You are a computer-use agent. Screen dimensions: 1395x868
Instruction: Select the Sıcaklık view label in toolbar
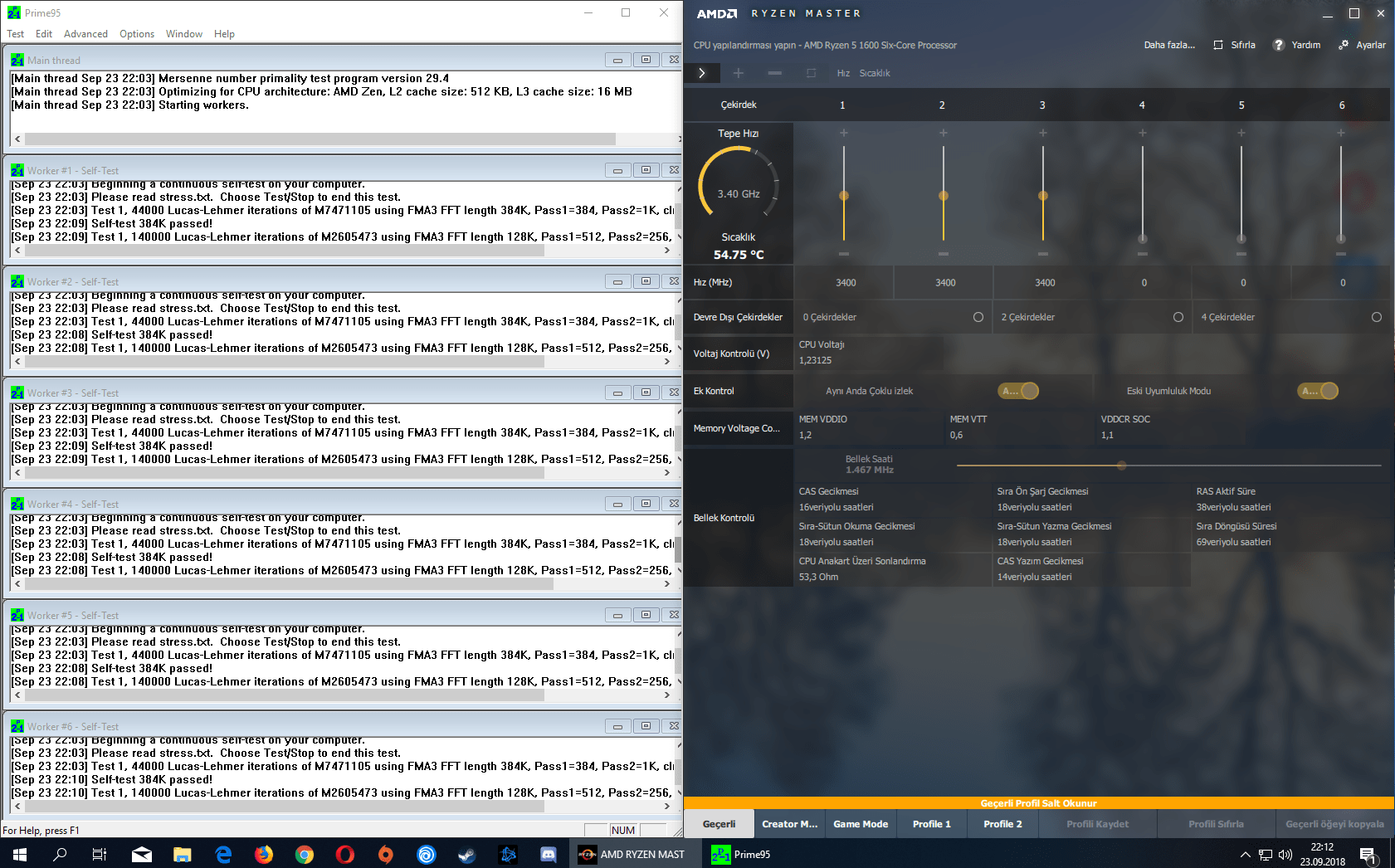tap(875, 73)
